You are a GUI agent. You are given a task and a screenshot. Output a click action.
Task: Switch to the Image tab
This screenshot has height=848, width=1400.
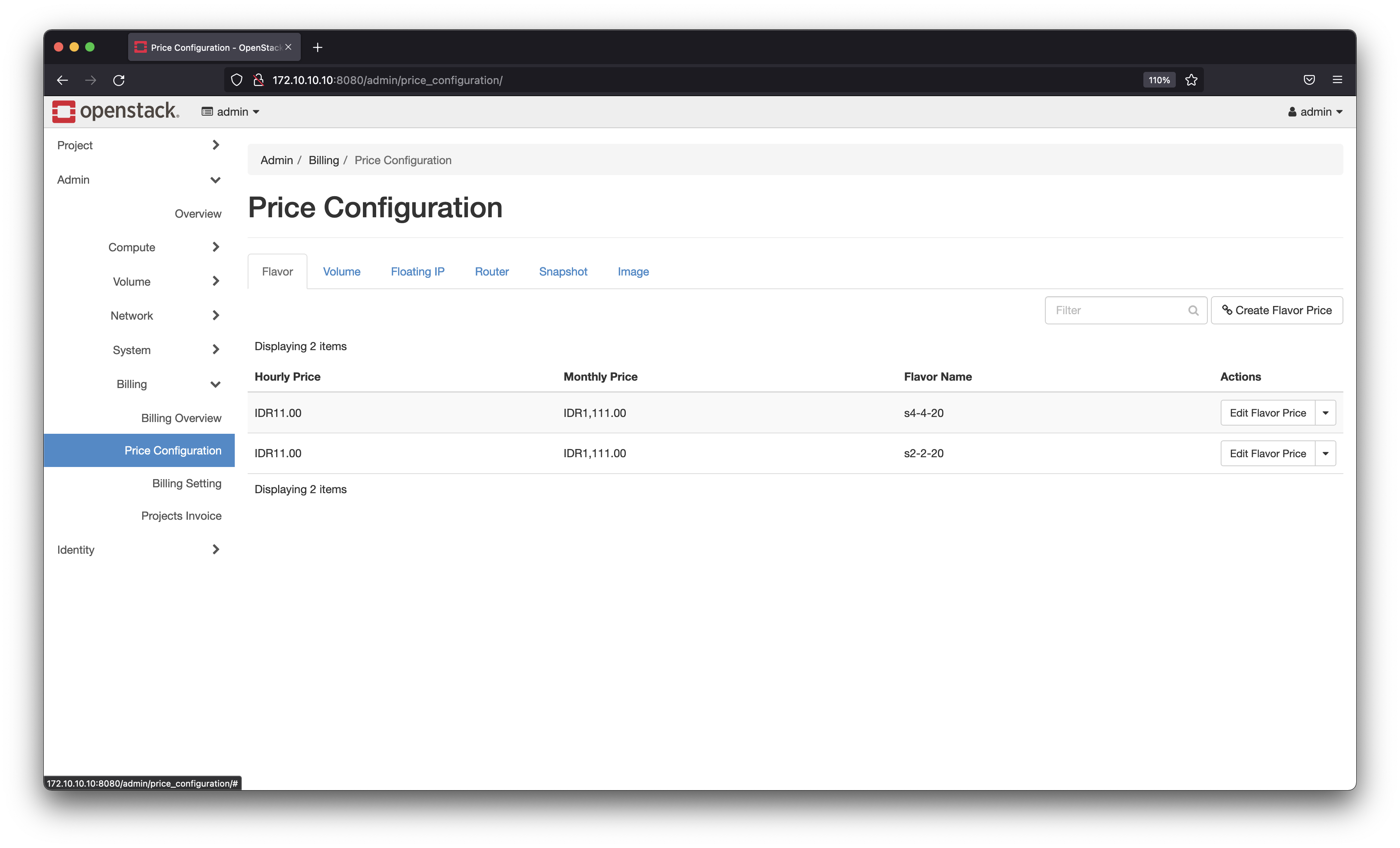pyautogui.click(x=633, y=272)
